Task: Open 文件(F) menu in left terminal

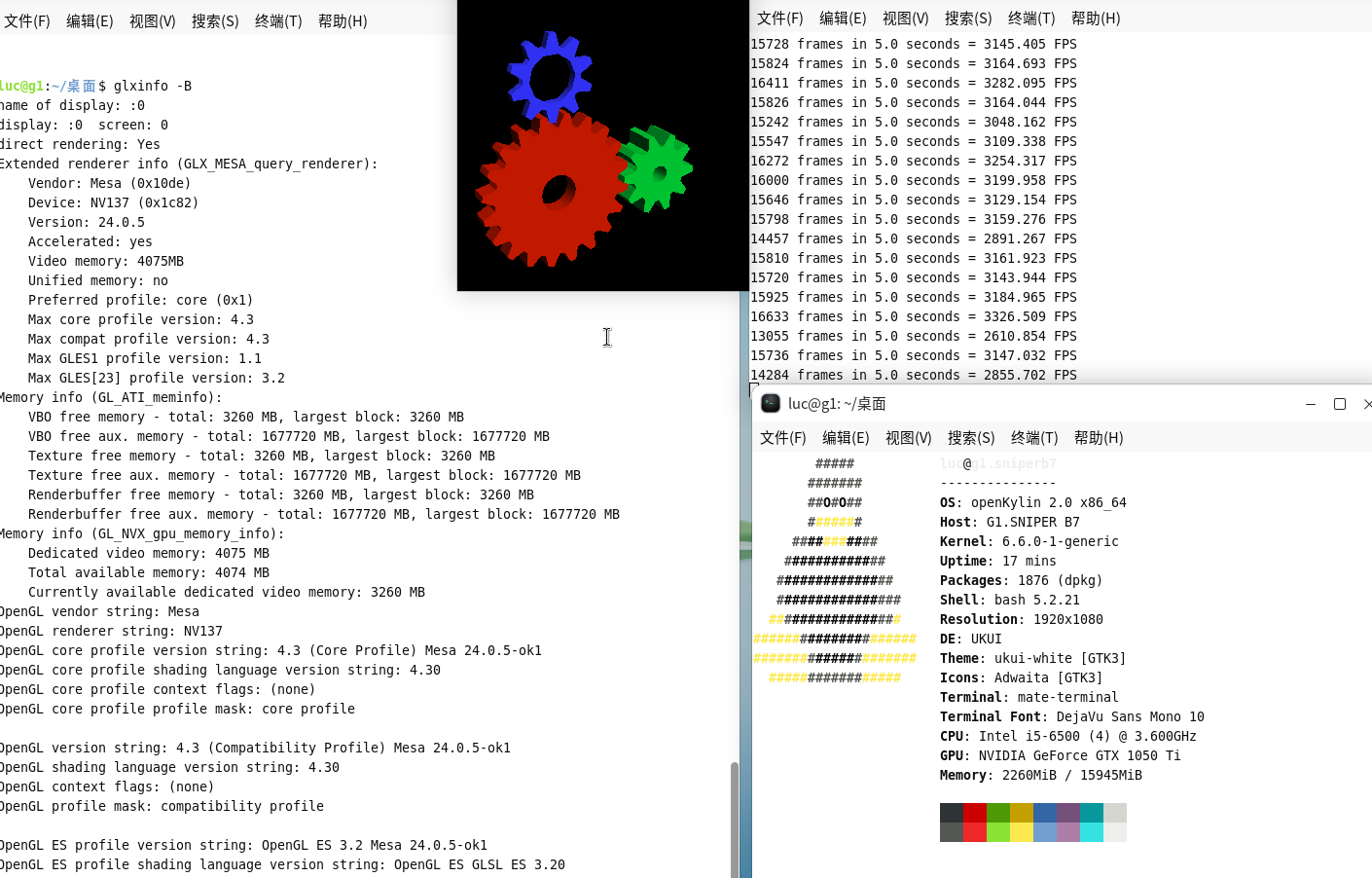Action: pyautogui.click(x=27, y=20)
